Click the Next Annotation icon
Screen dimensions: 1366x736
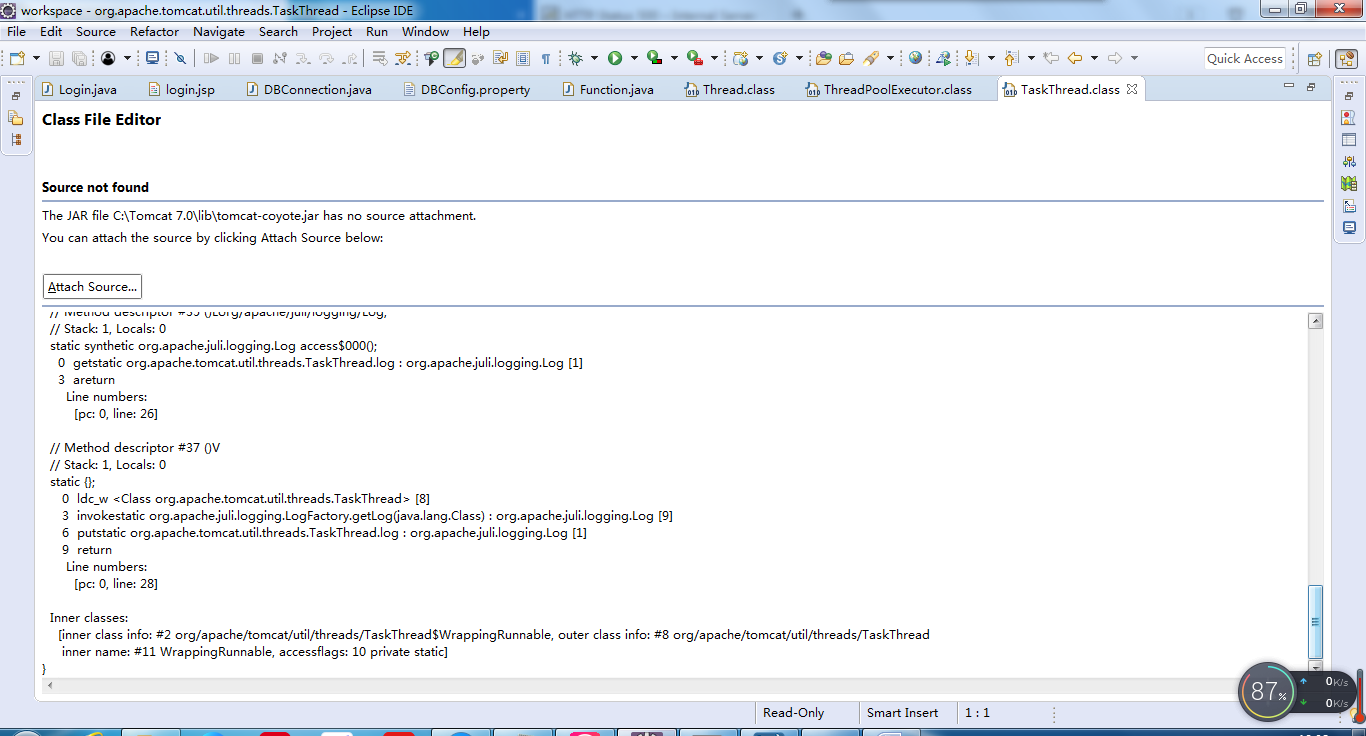(x=971, y=58)
